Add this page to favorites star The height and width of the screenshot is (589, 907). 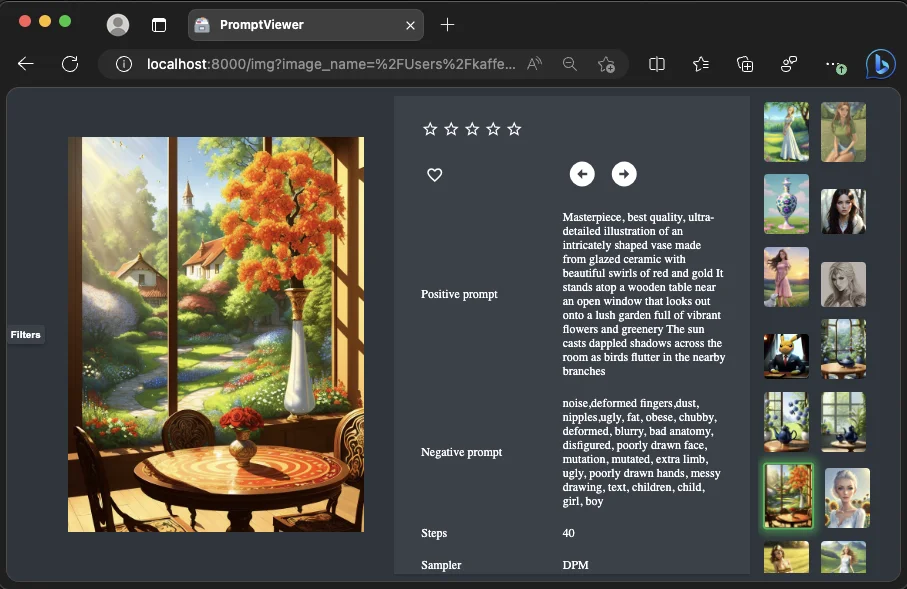pos(606,64)
